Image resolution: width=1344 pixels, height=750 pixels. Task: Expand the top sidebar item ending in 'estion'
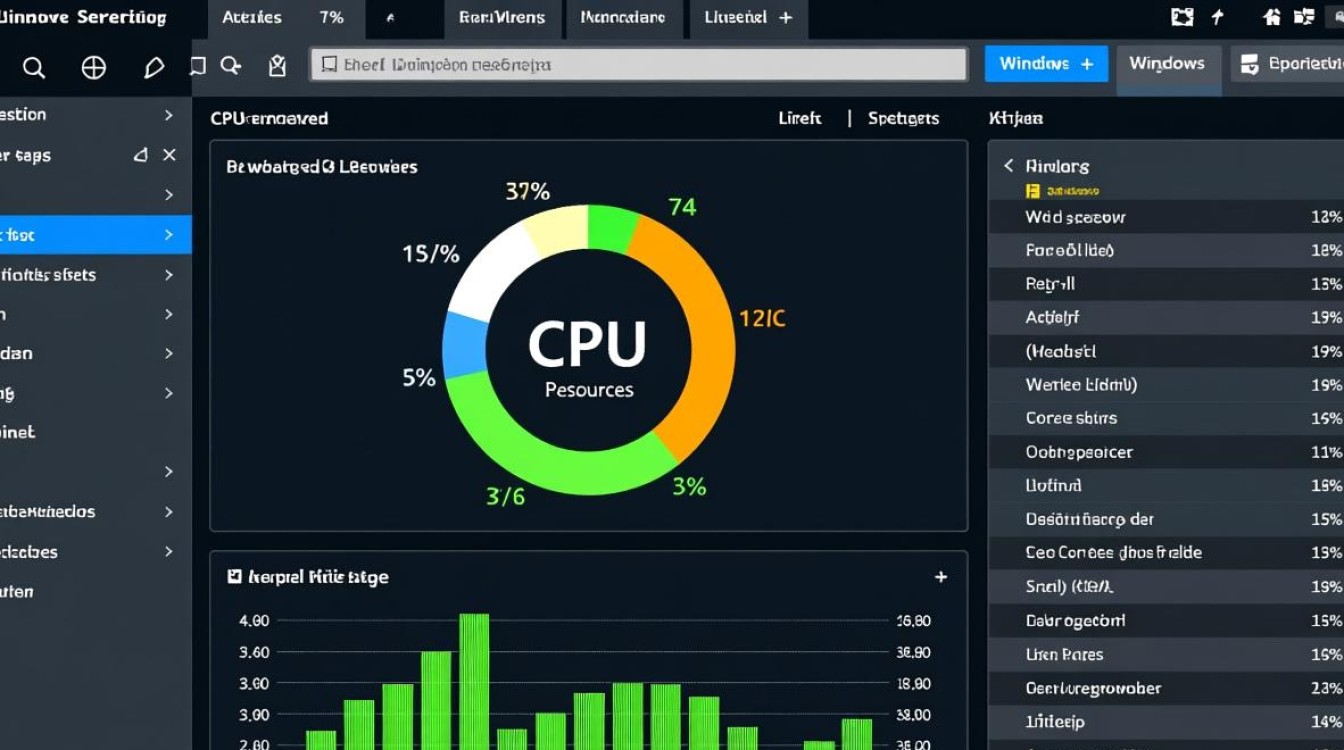point(169,115)
